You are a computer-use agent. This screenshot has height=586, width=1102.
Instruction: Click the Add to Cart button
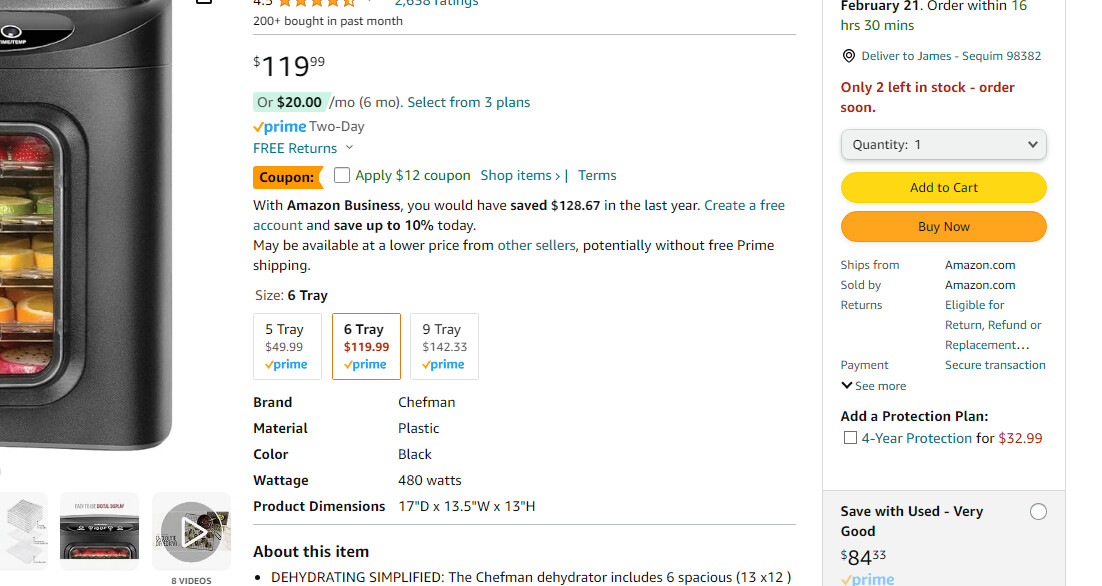[943, 187]
